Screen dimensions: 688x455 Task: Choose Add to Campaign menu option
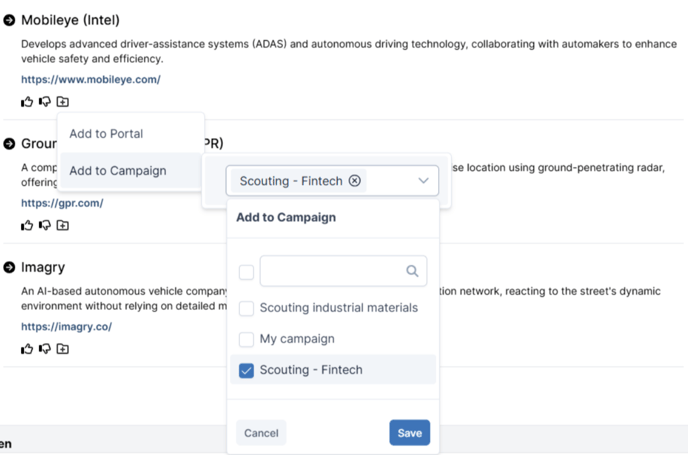click(131, 171)
